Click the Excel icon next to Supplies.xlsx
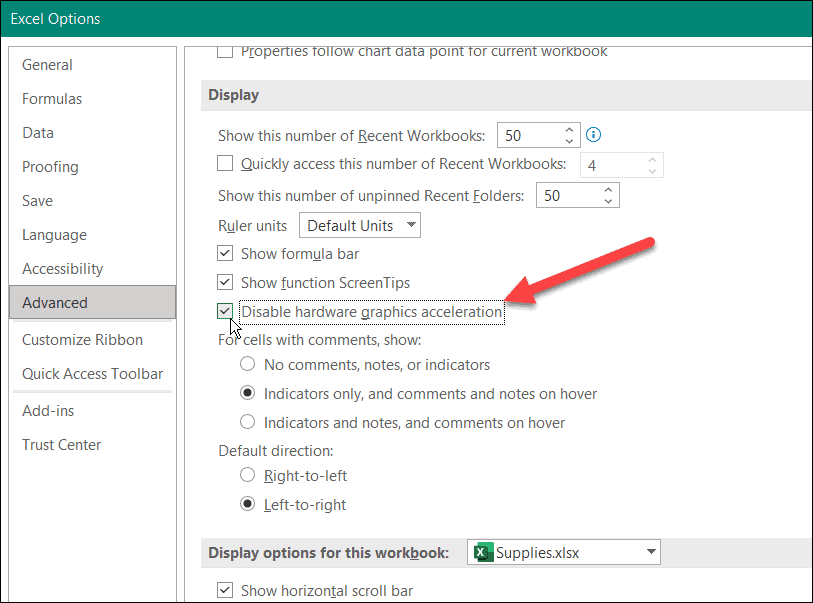 [x=483, y=552]
